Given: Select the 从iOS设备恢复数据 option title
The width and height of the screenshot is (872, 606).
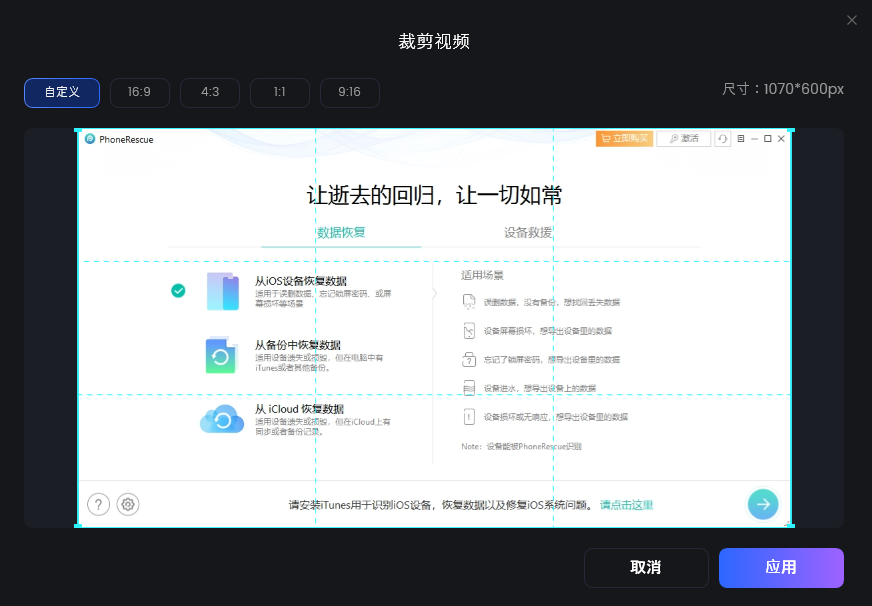Looking at the screenshot, I should coord(301,281).
